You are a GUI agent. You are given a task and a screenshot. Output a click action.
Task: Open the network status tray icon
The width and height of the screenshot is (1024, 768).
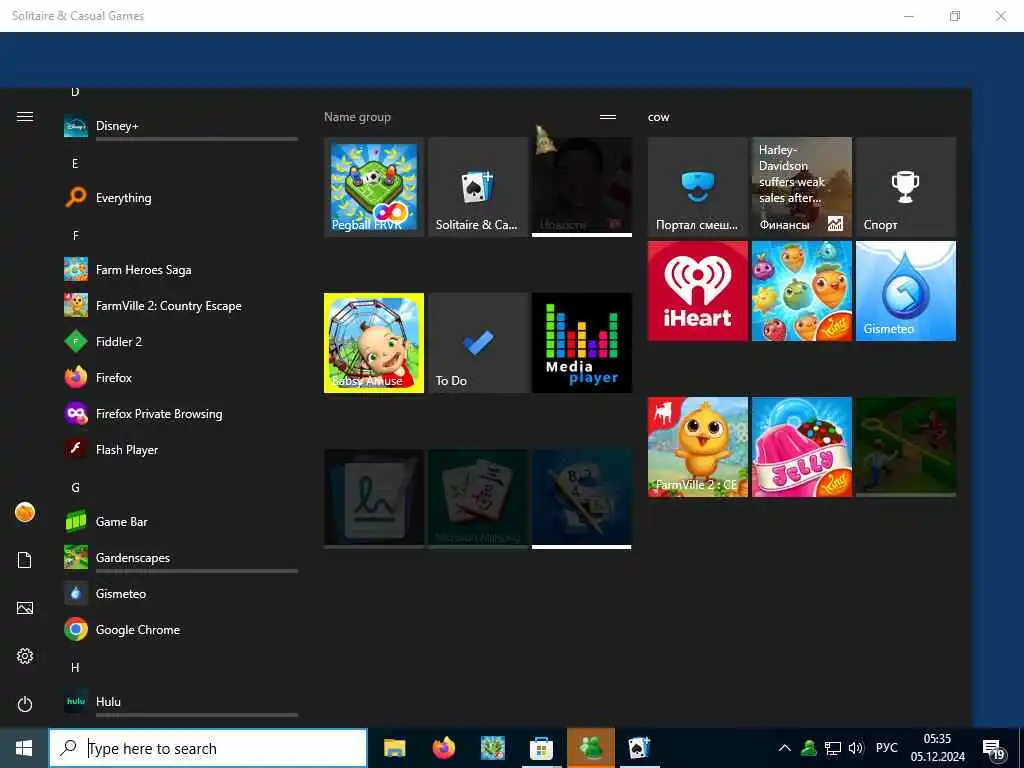coord(833,748)
